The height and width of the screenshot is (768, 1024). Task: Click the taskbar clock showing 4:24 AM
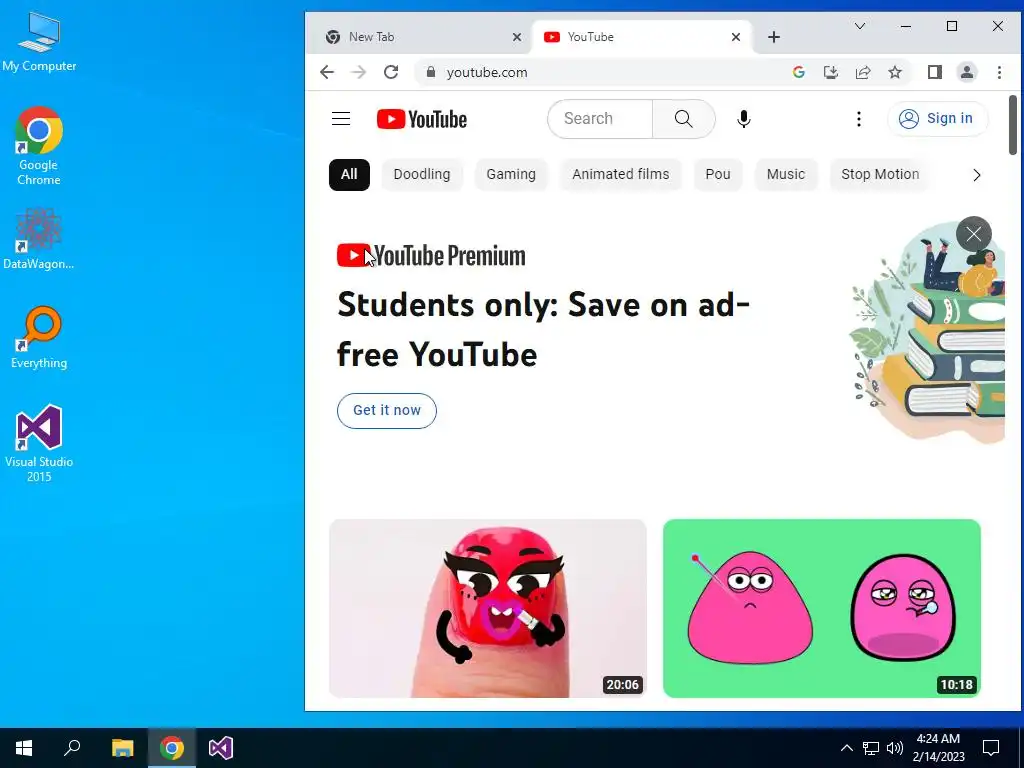coord(938,748)
